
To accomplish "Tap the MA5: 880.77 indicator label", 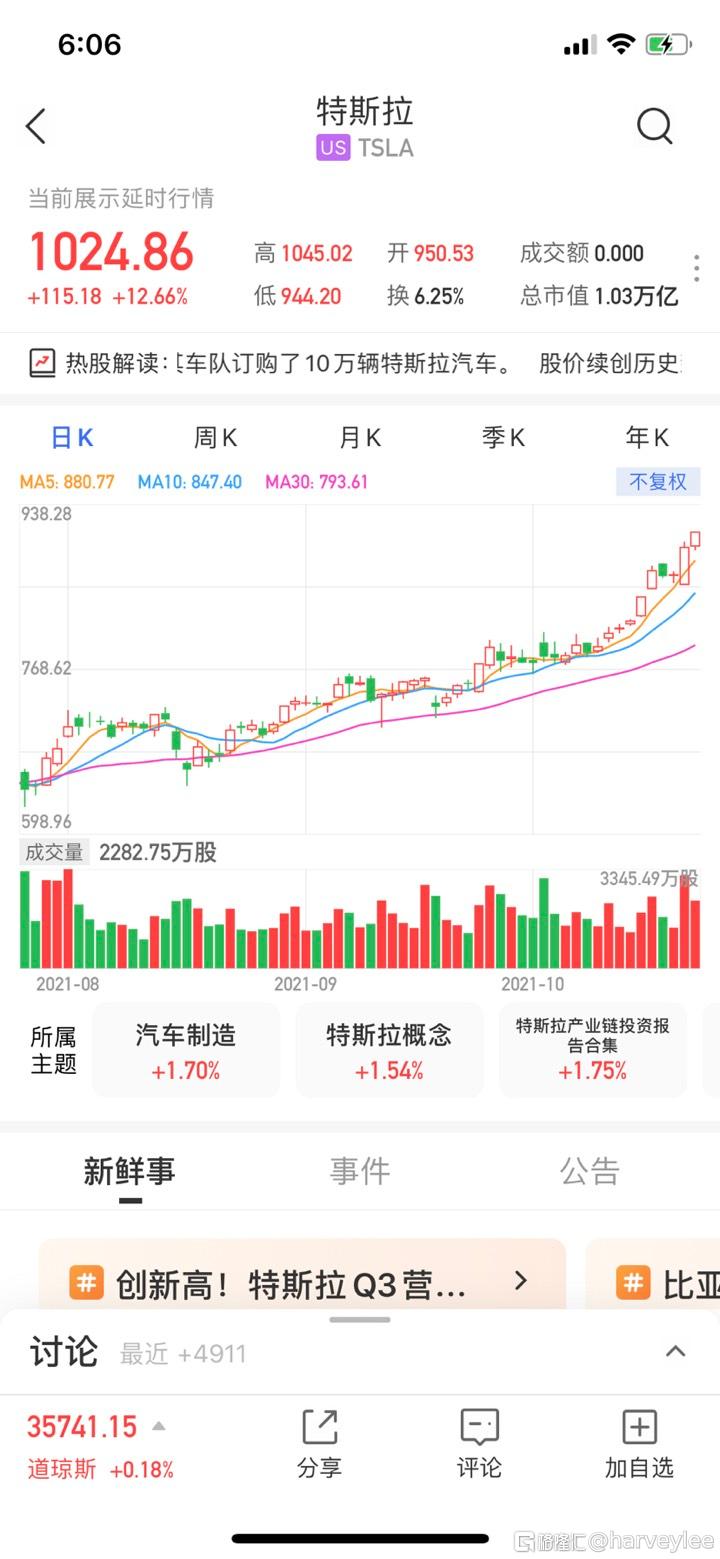I will tap(67, 482).
